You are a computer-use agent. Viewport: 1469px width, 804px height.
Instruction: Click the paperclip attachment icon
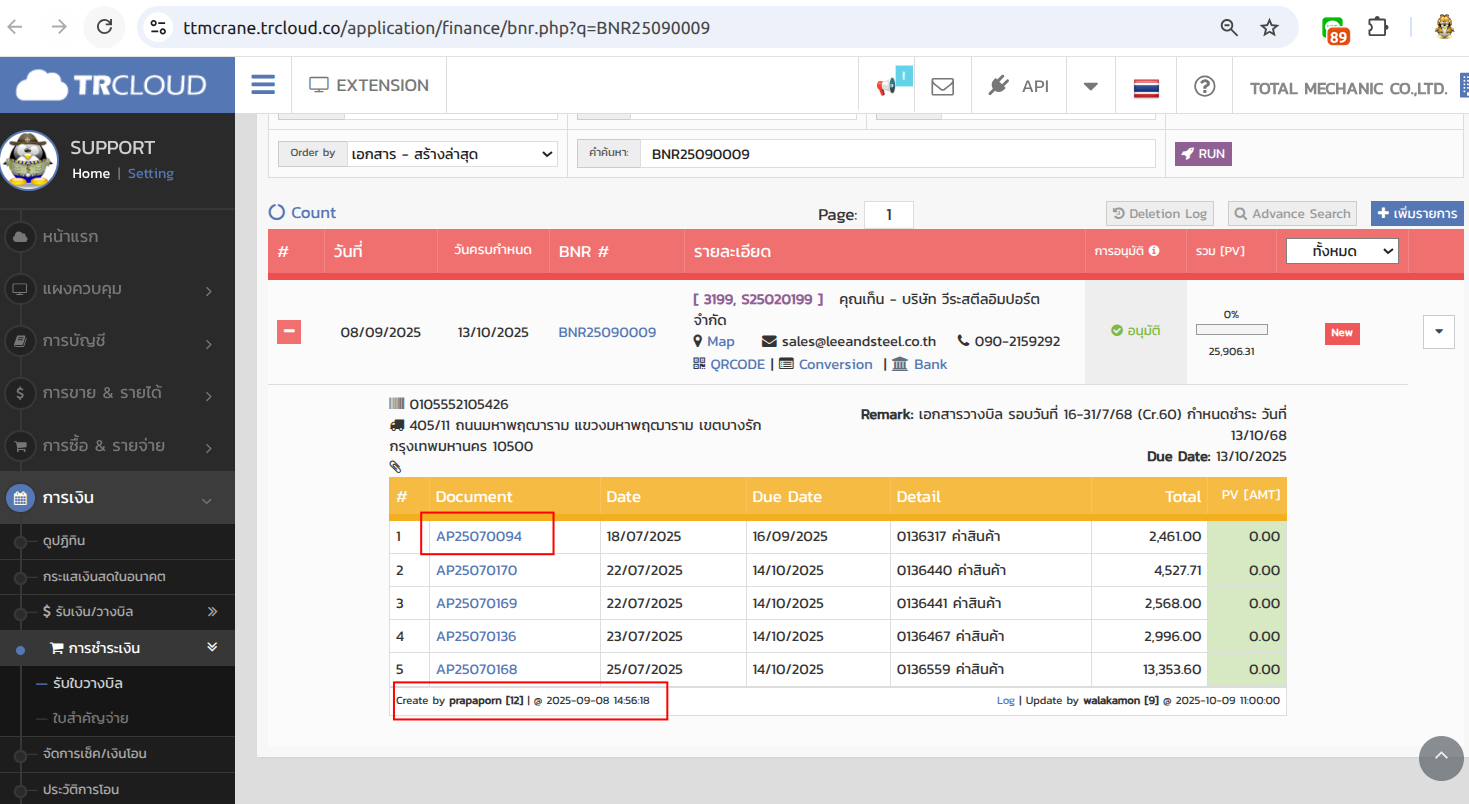(x=395, y=466)
